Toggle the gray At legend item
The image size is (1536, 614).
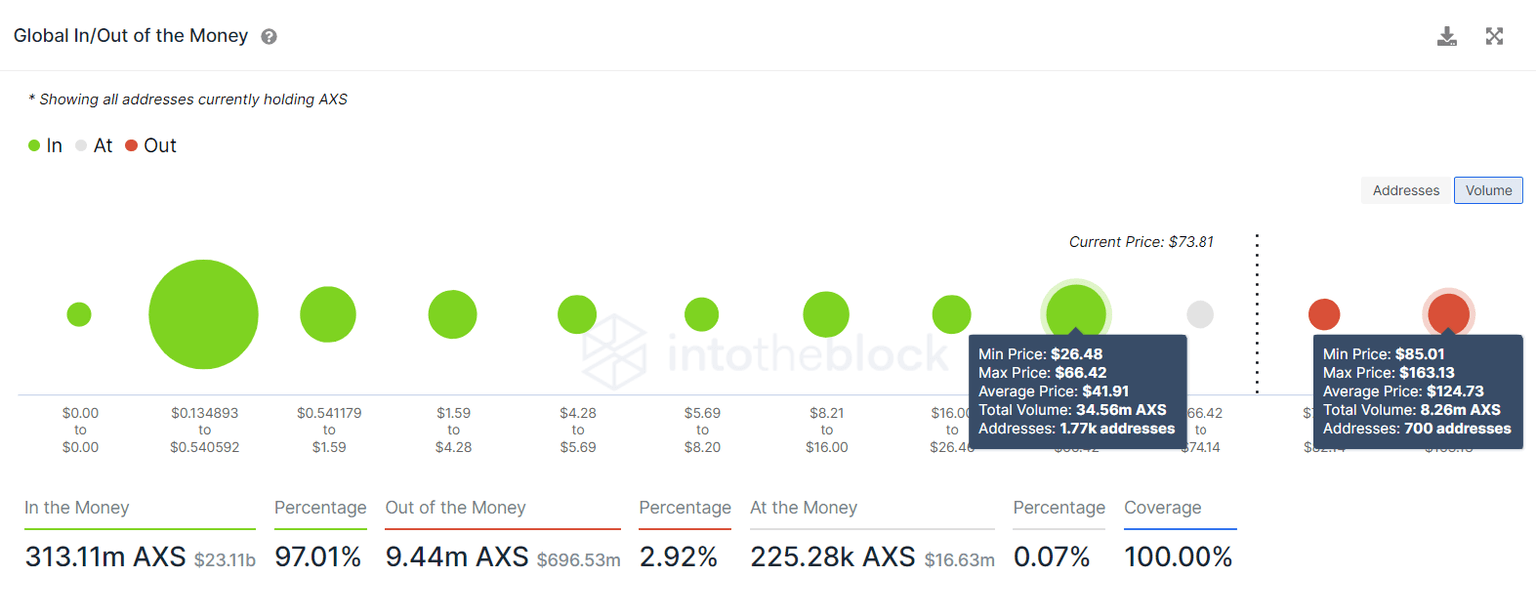tap(93, 146)
